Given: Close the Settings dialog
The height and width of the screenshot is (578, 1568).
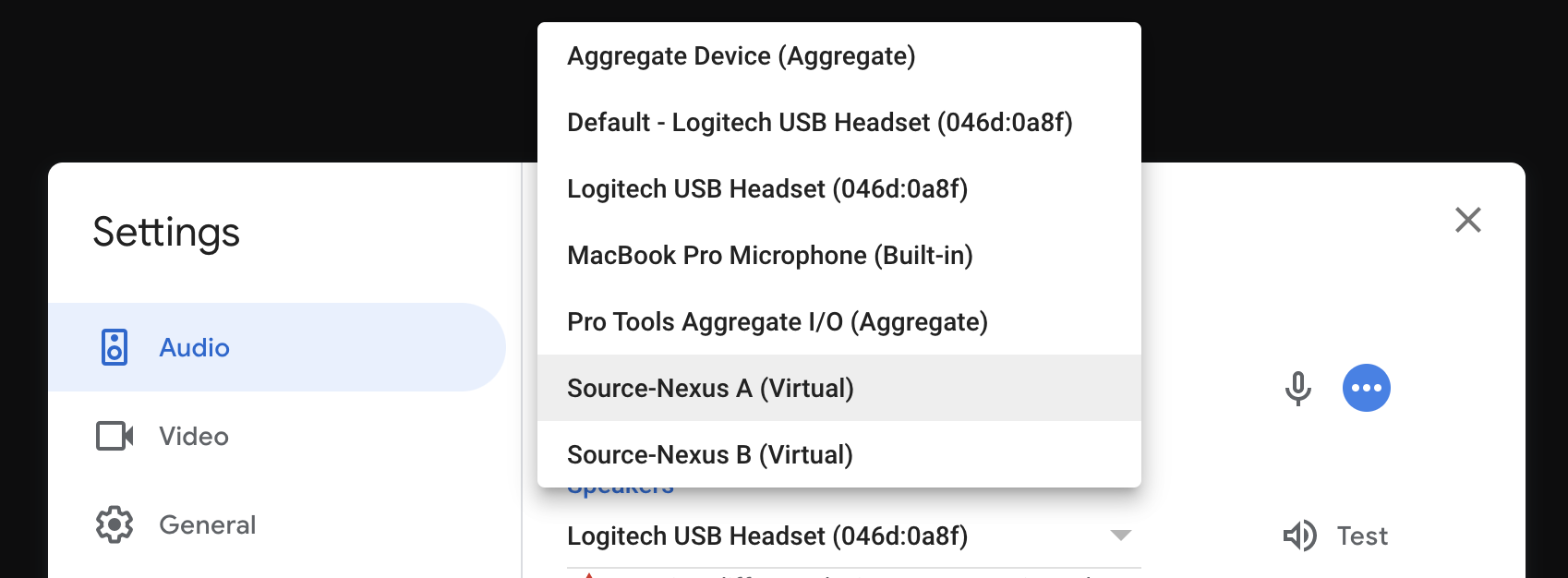Looking at the screenshot, I should click(1467, 220).
